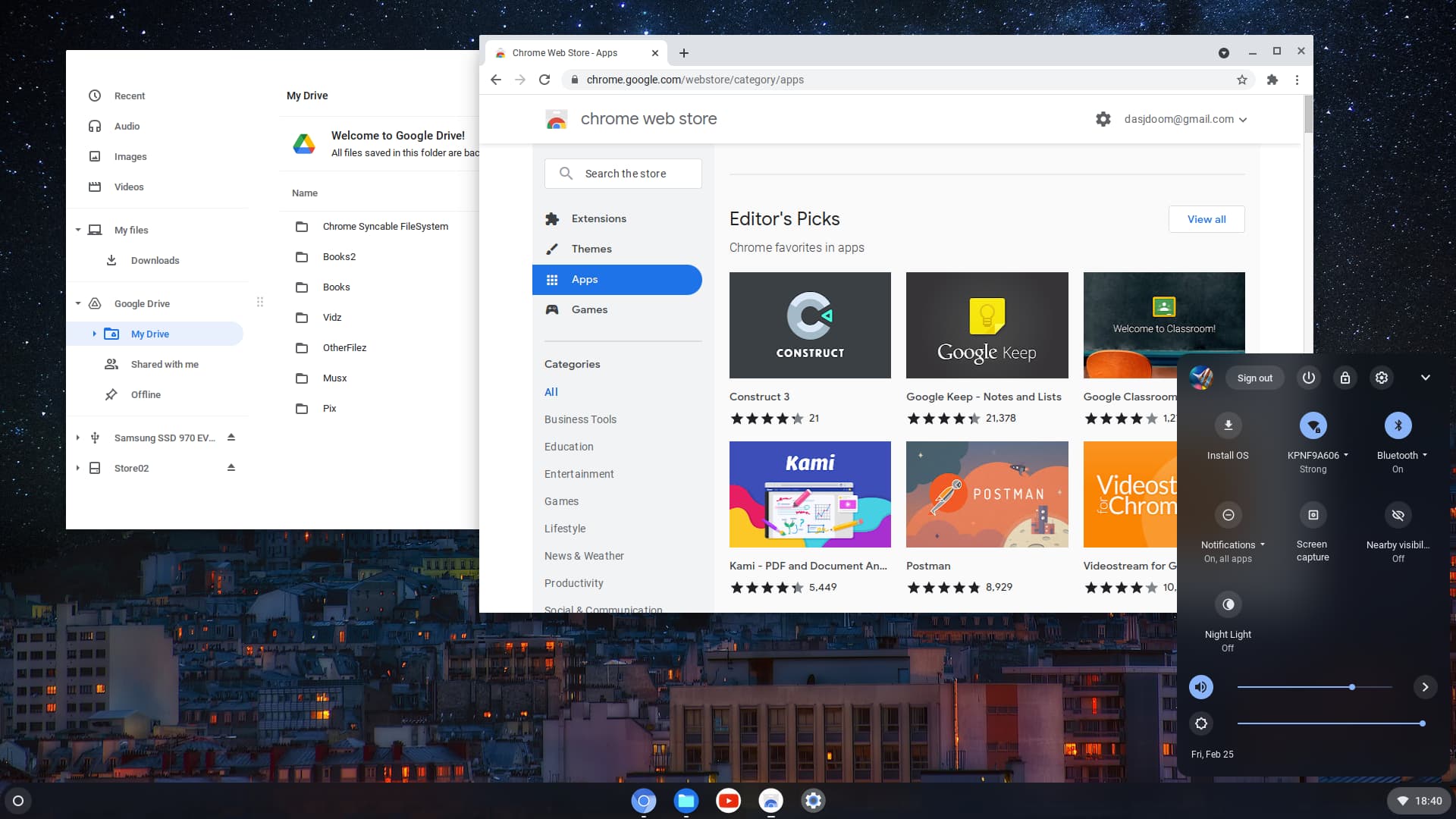Open the Productivity category

click(574, 583)
